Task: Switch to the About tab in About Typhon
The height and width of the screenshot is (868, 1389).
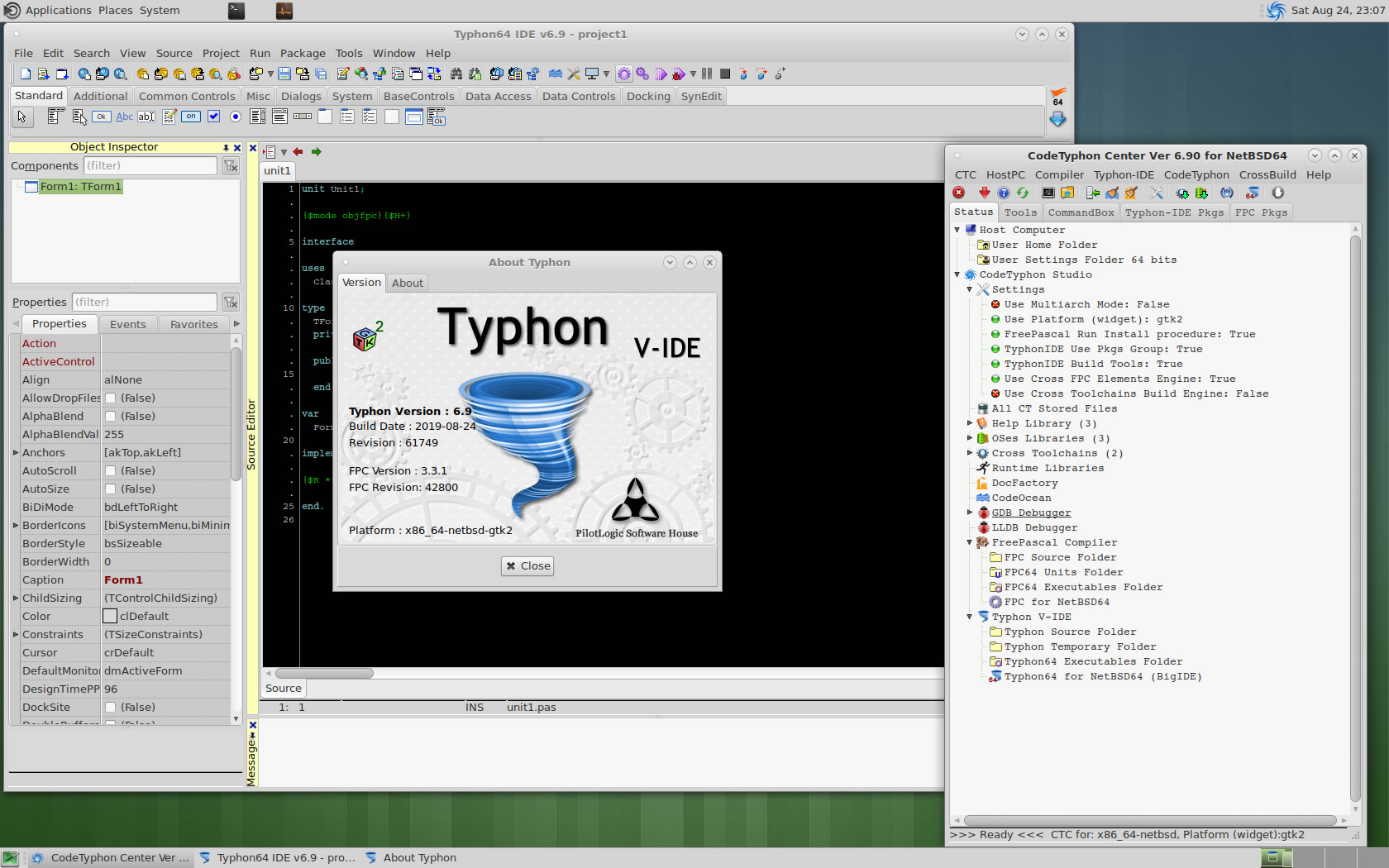Action: [x=407, y=283]
